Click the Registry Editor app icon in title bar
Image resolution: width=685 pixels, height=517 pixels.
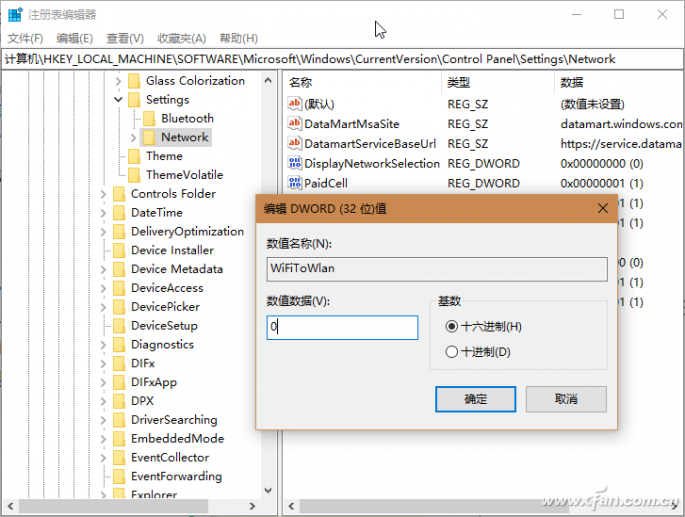tap(15, 14)
